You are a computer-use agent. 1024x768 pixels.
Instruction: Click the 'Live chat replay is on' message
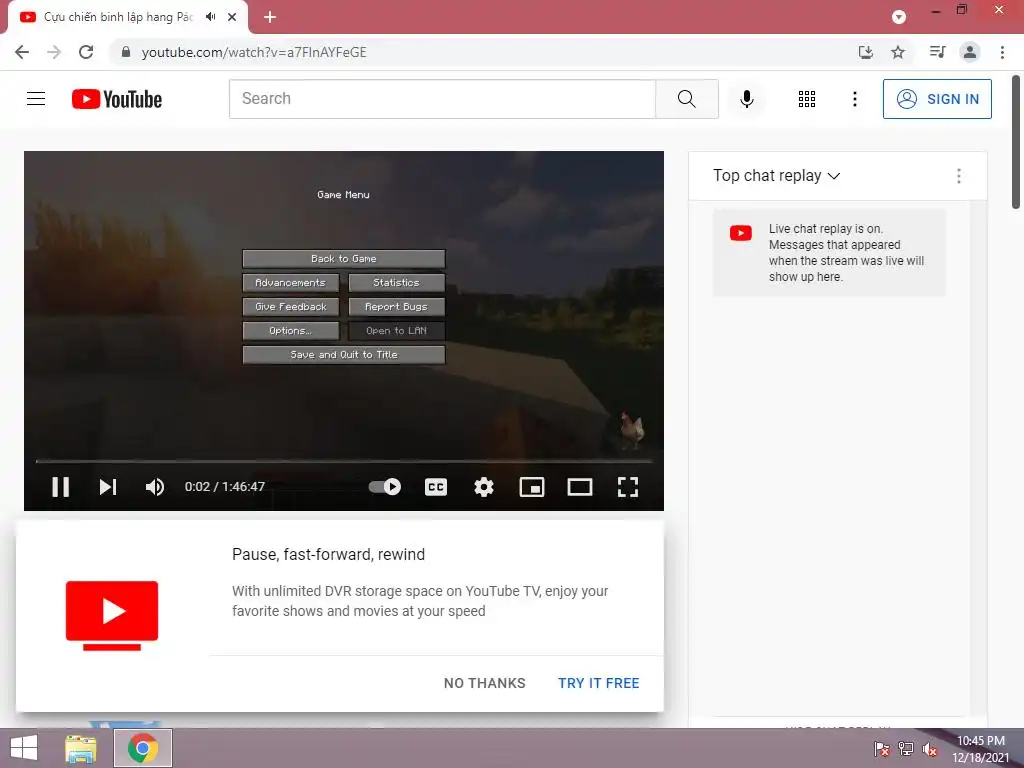click(829, 253)
